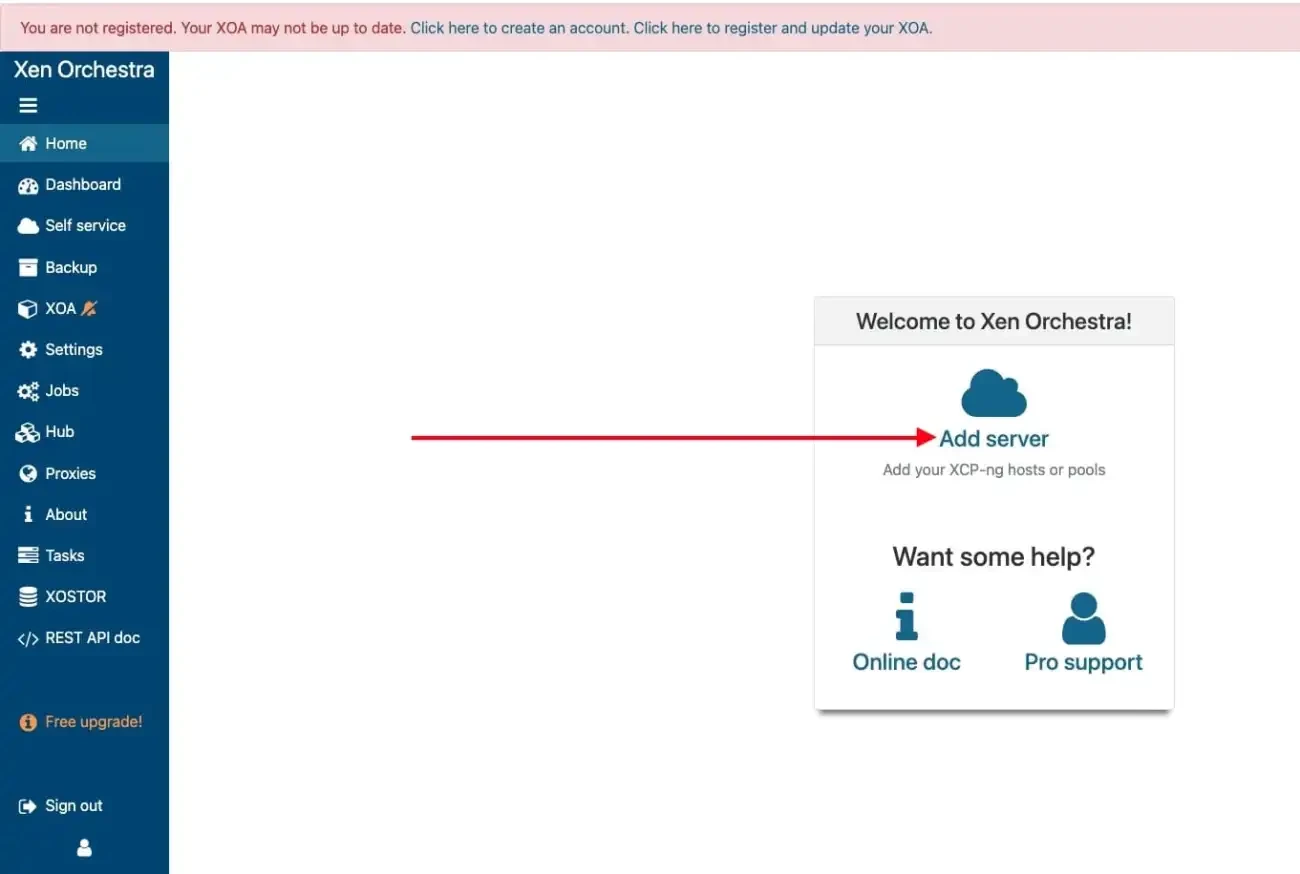Click the orange unregistered icon beside XOA
The height and width of the screenshot is (874, 1300).
(90, 308)
